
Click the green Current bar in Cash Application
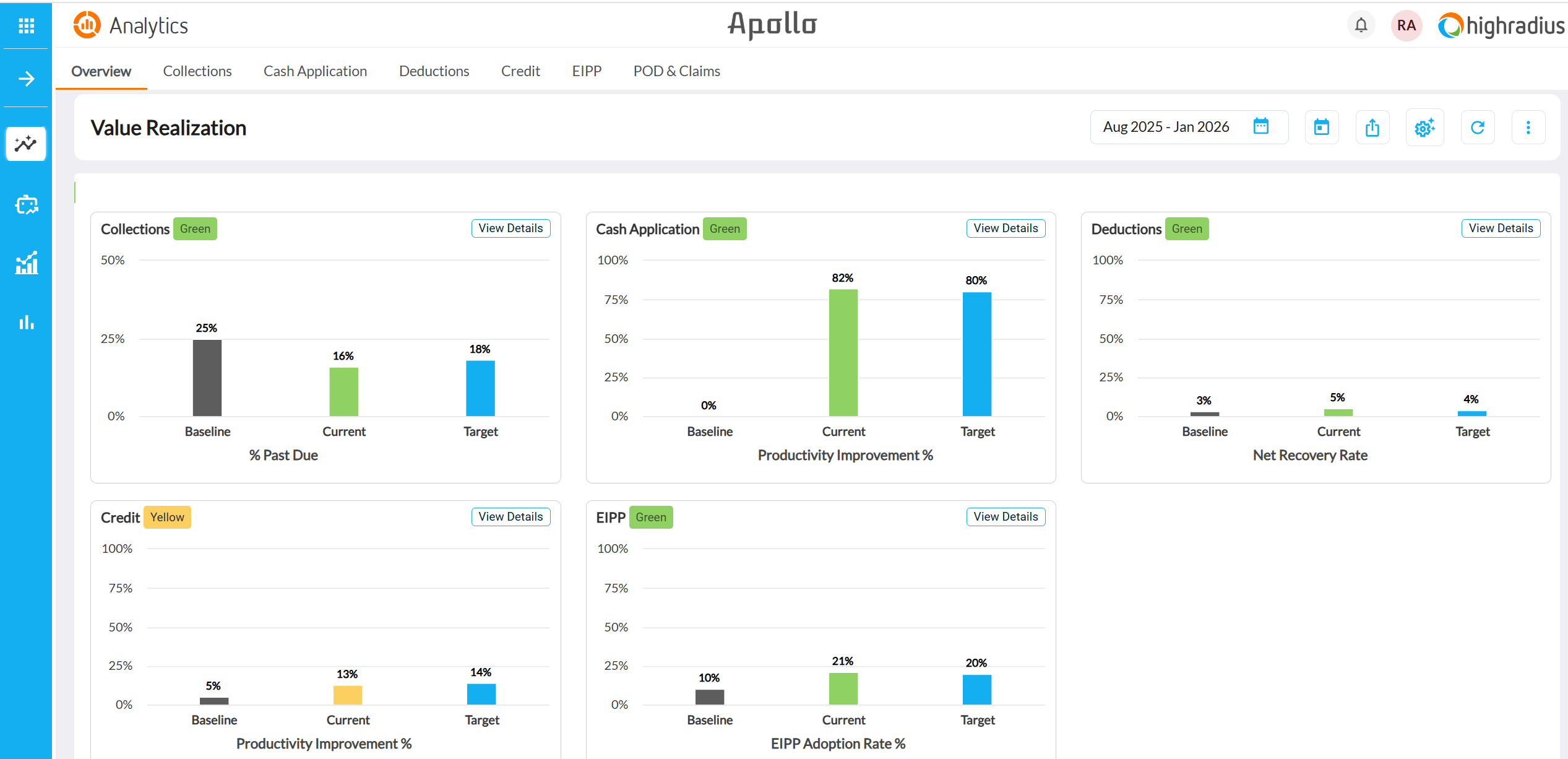(x=843, y=353)
